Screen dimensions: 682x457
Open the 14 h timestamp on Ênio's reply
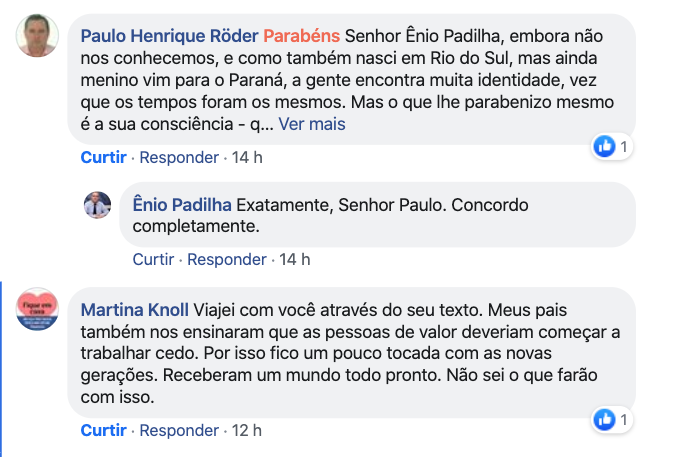click(294, 259)
